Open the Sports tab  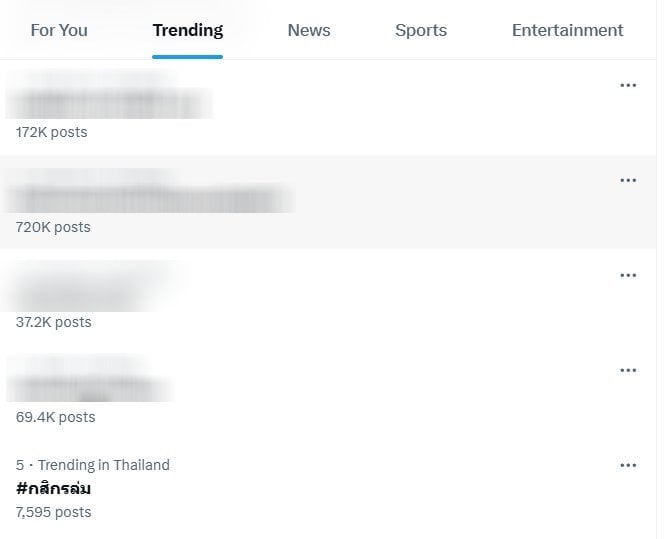pos(421,30)
